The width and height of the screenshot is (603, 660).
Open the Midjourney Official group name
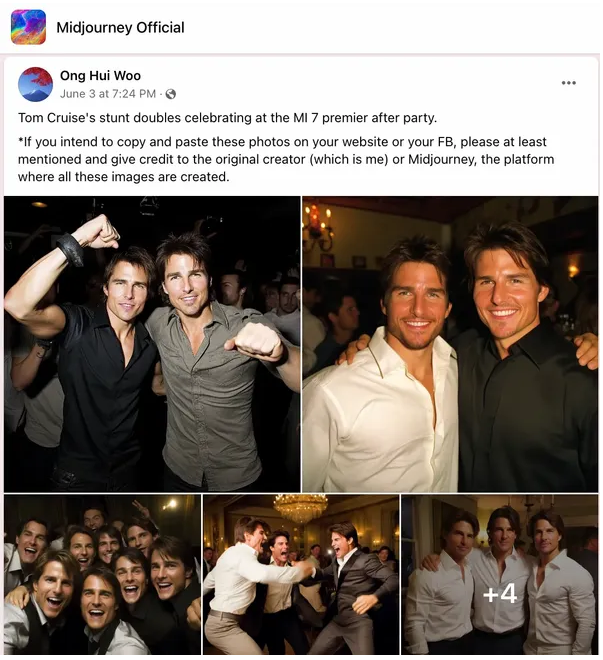[120, 27]
